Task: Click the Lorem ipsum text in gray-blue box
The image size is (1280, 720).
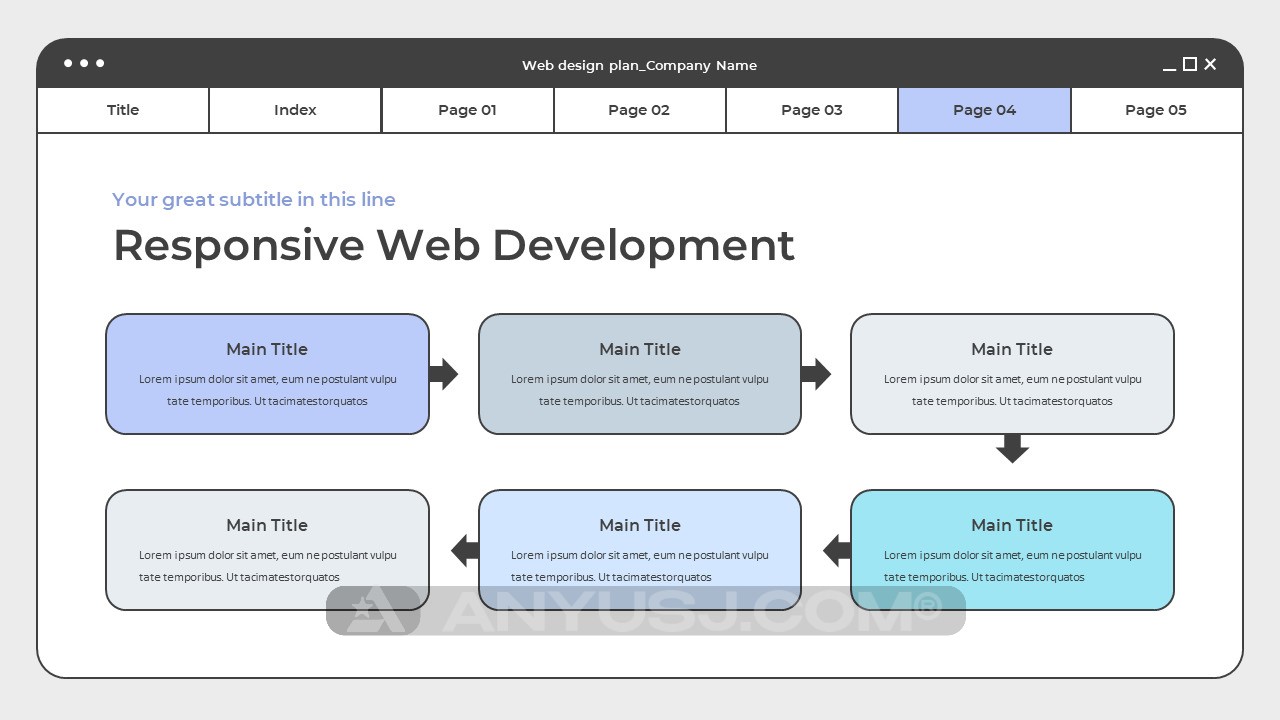Action: click(x=640, y=390)
